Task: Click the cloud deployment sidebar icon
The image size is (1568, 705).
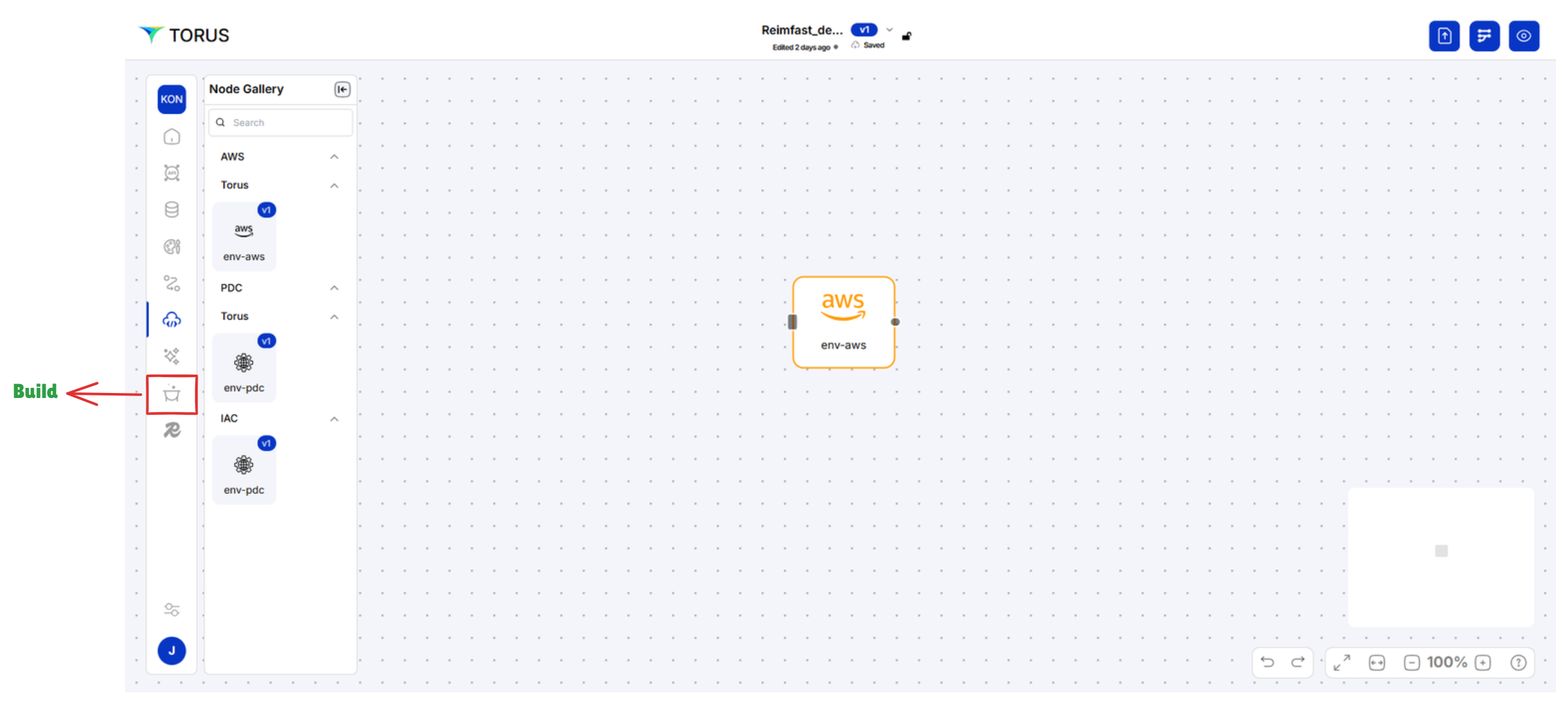Action: click(172, 320)
